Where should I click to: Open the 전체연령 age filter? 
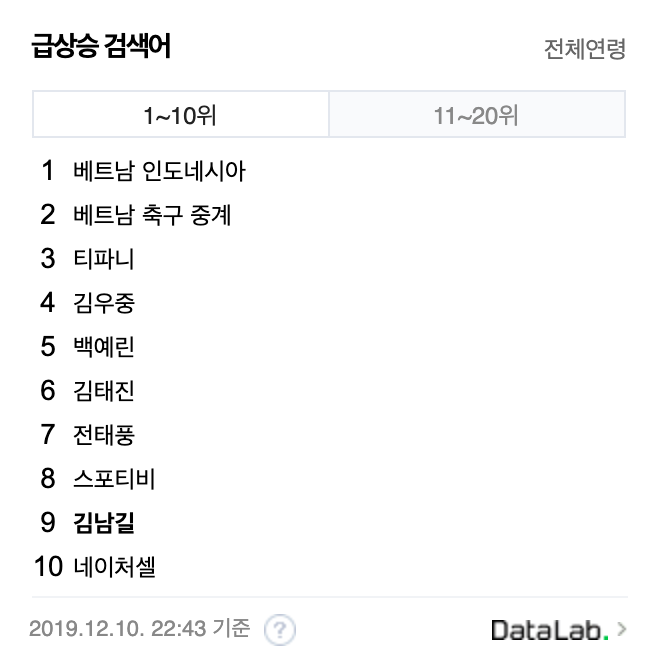click(x=585, y=49)
